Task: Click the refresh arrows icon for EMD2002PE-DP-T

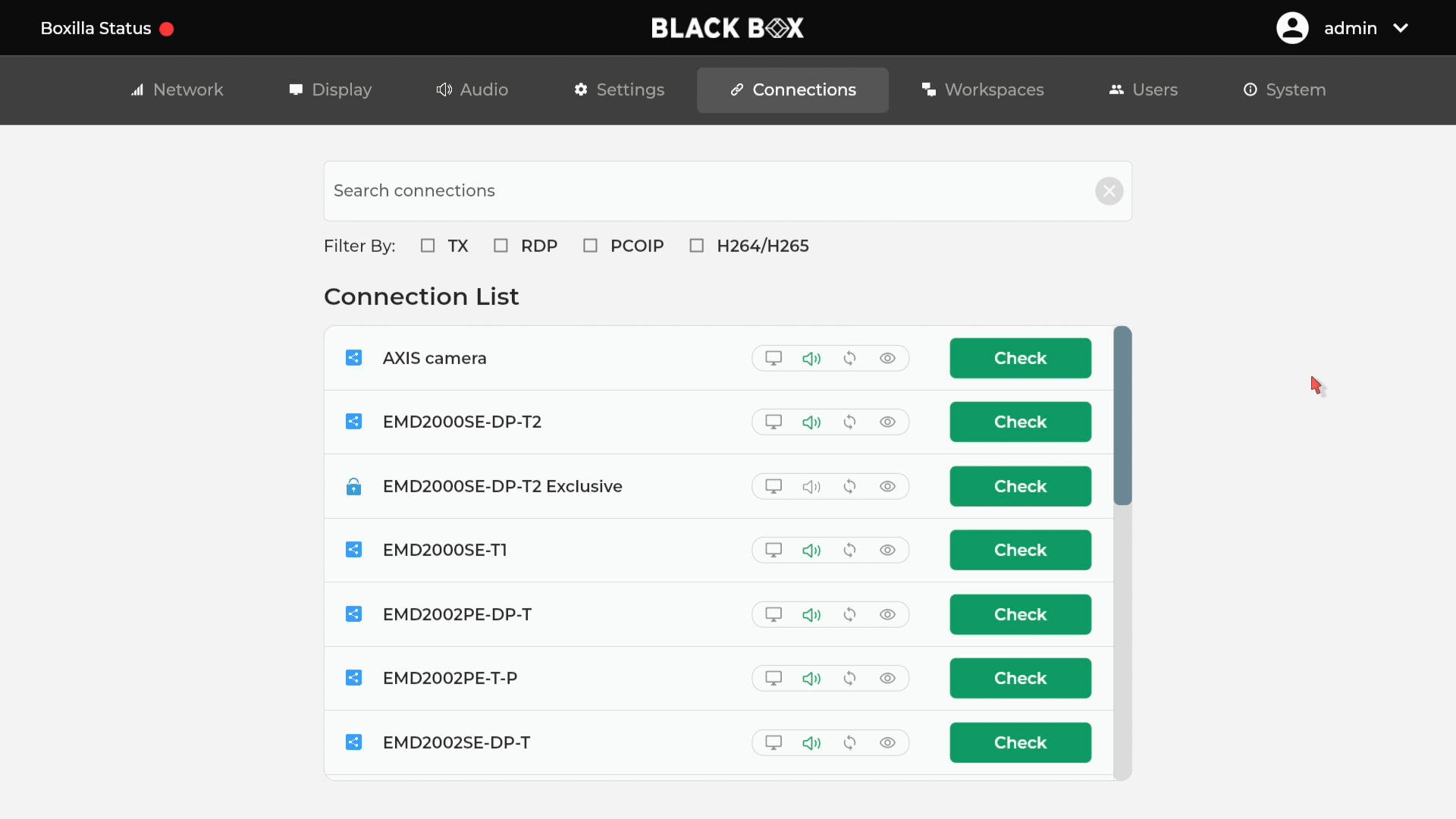Action: 850,615
